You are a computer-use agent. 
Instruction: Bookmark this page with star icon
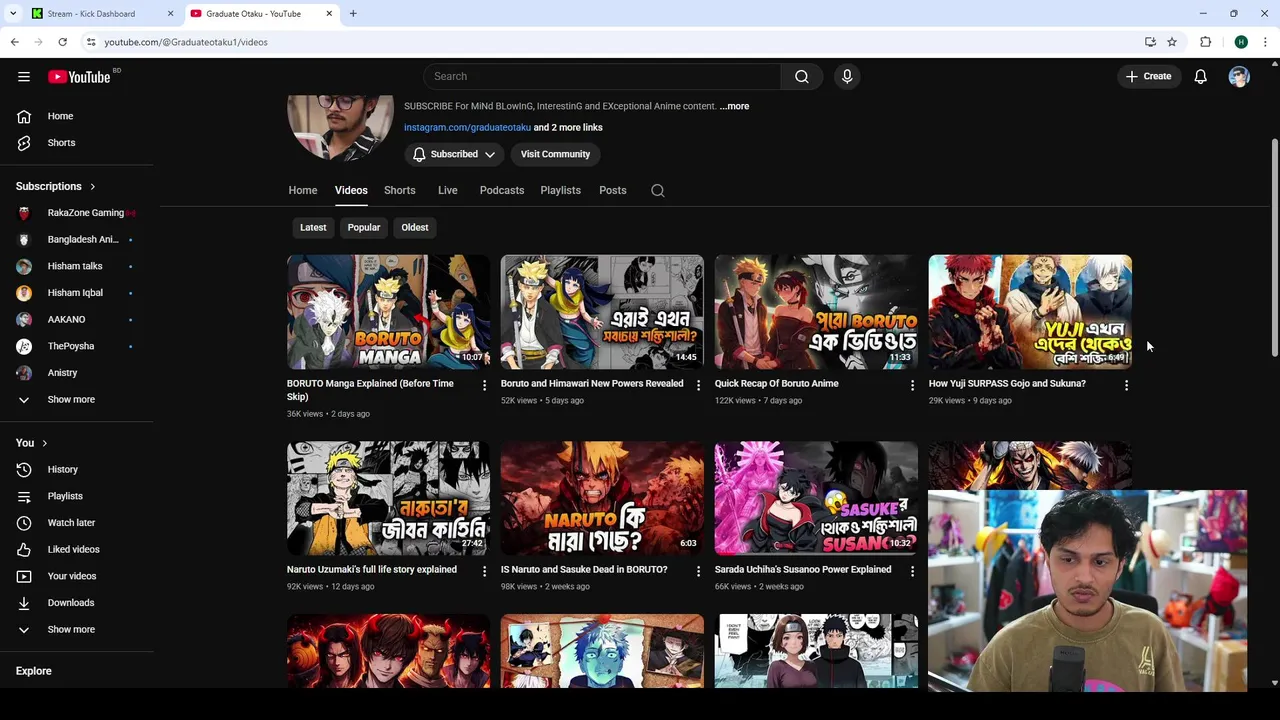[x=1172, y=42]
